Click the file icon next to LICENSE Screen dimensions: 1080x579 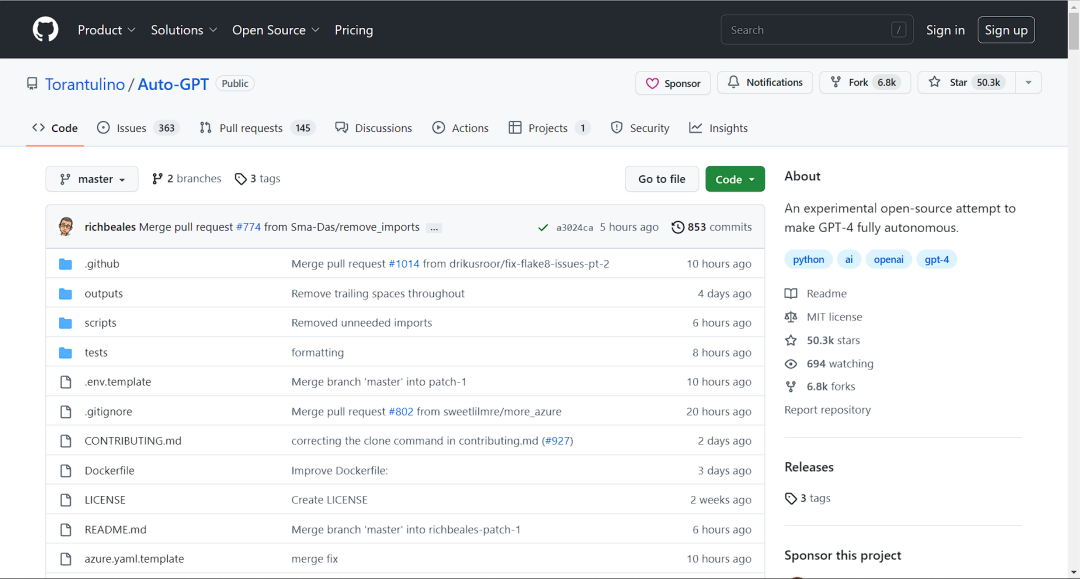(x=65, y=500)
